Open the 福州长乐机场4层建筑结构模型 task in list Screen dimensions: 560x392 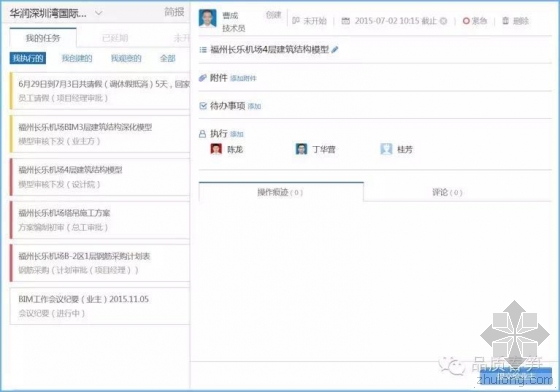(x=100, y=177)
